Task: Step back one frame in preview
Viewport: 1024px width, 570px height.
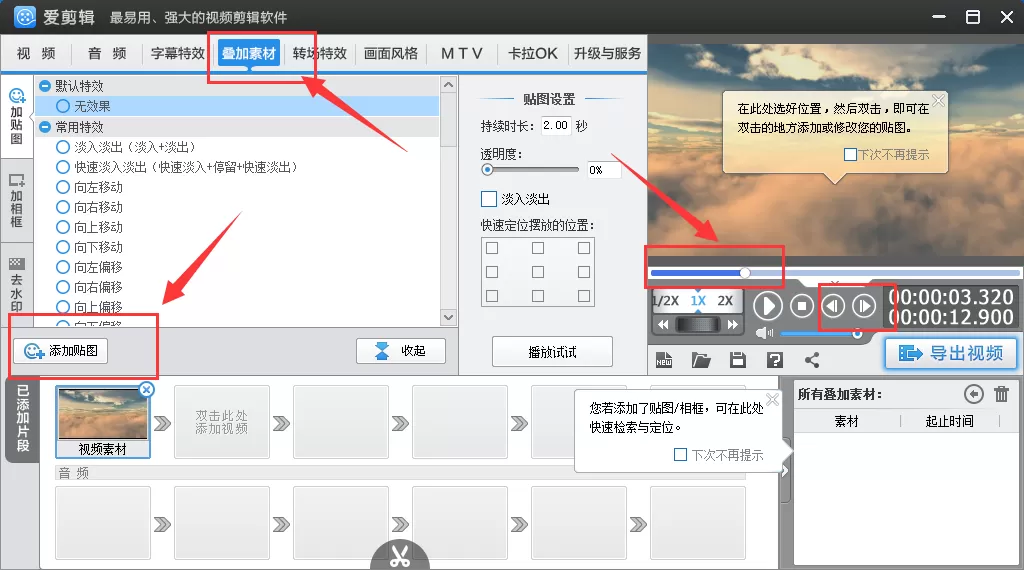Action: (833, 306)
